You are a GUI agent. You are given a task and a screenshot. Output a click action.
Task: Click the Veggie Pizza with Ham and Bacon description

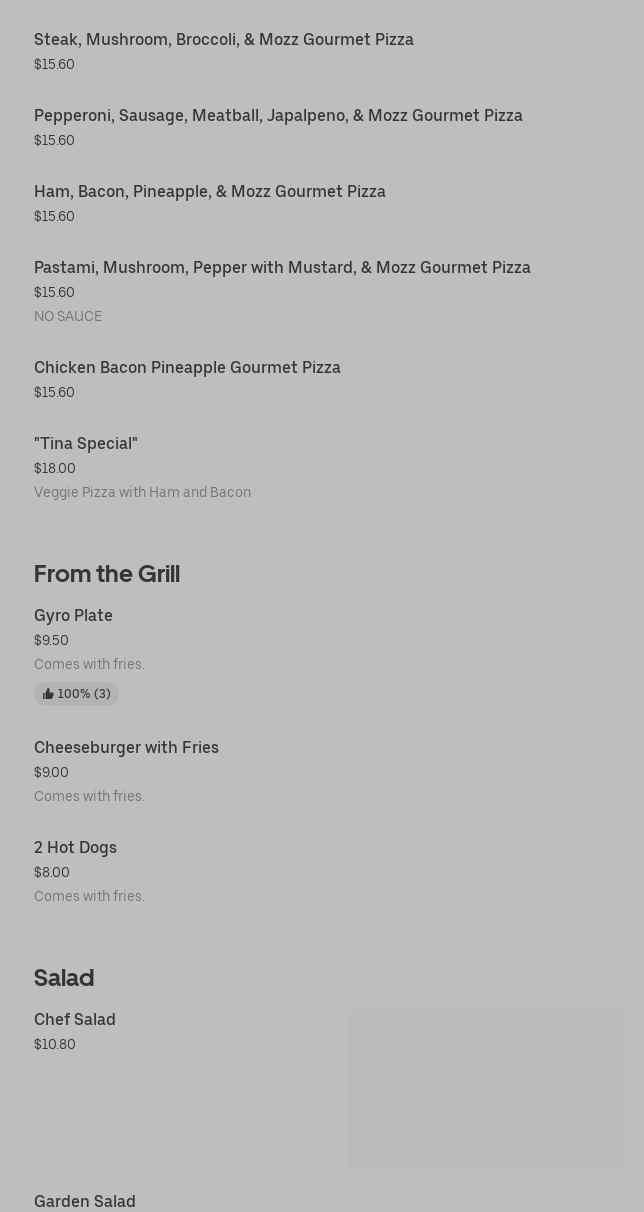point(142,493)
